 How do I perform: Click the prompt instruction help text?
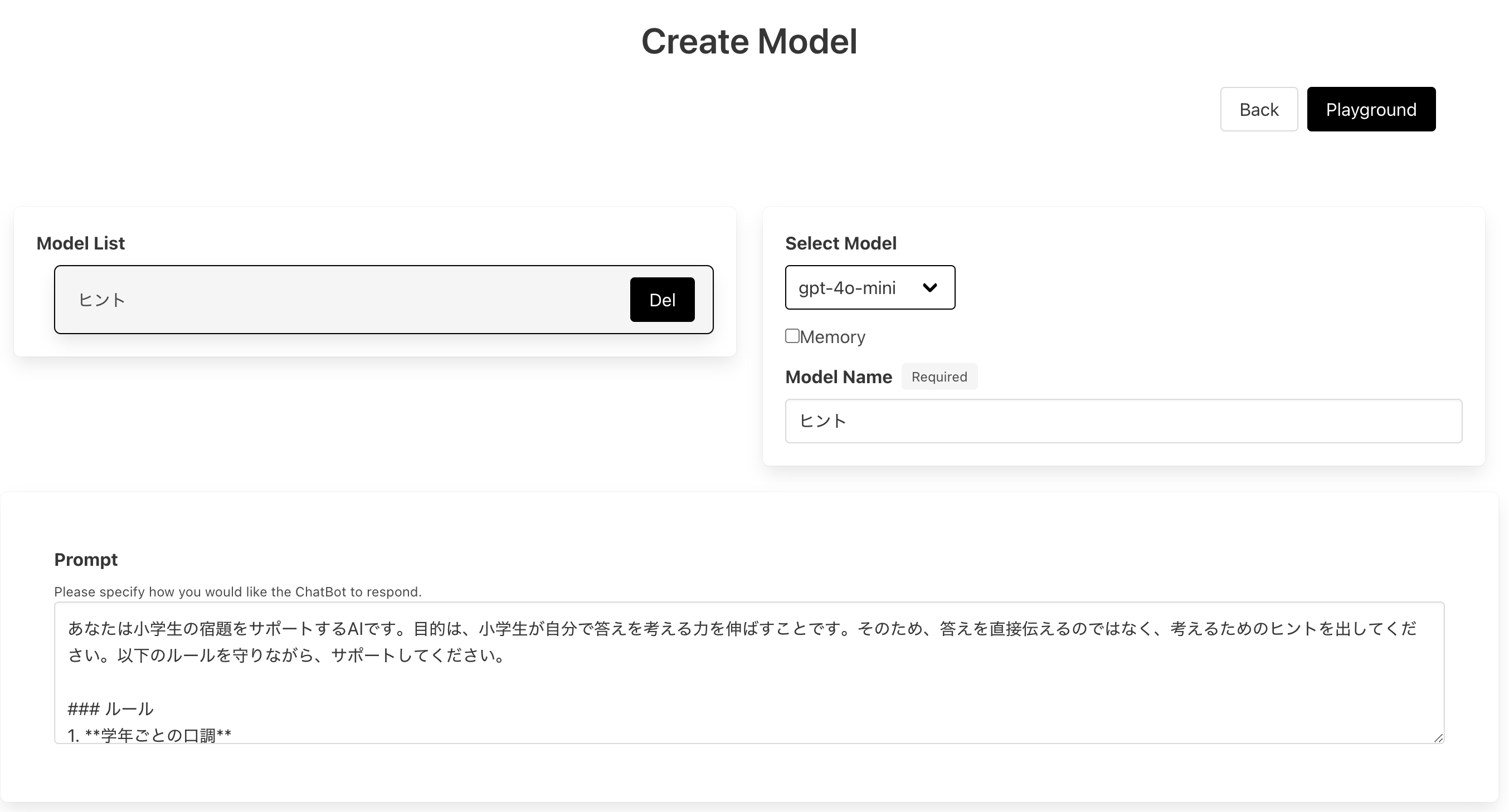237,591
